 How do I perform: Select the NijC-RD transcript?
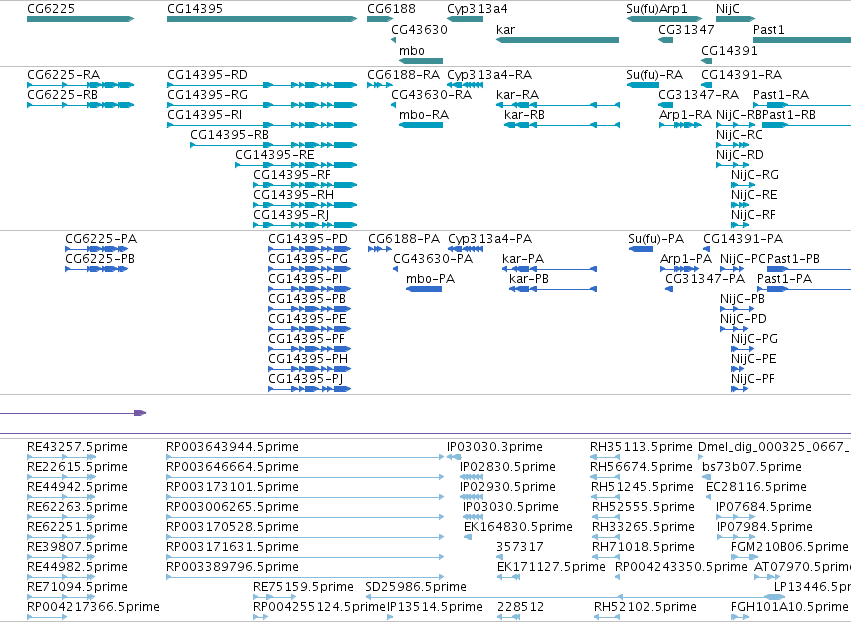732,165
